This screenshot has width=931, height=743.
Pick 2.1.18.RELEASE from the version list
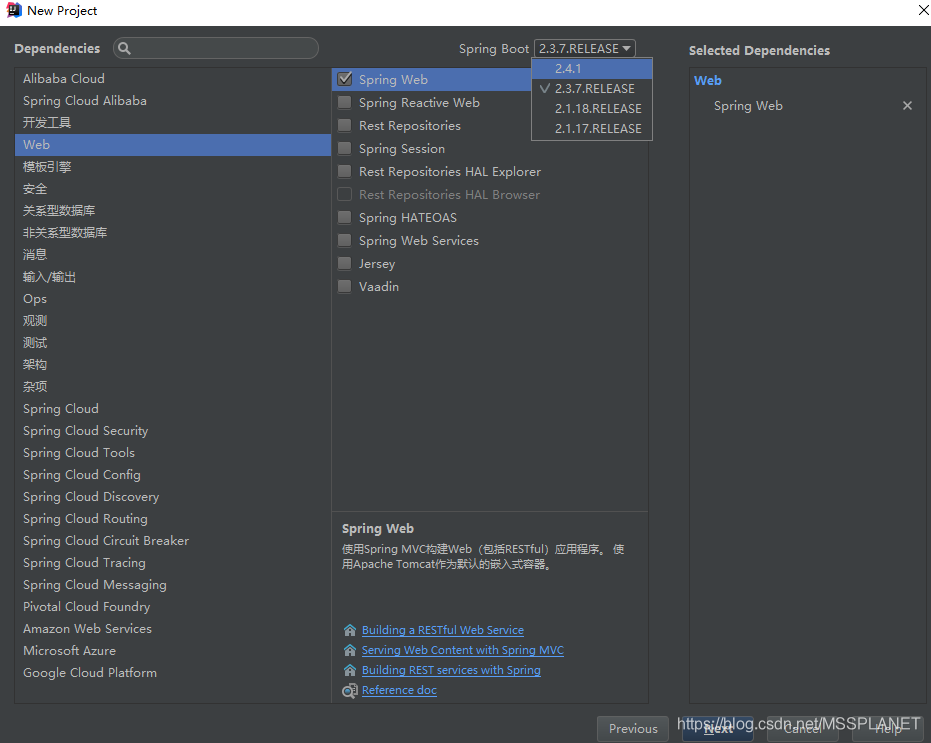click(x=592, y=109)
